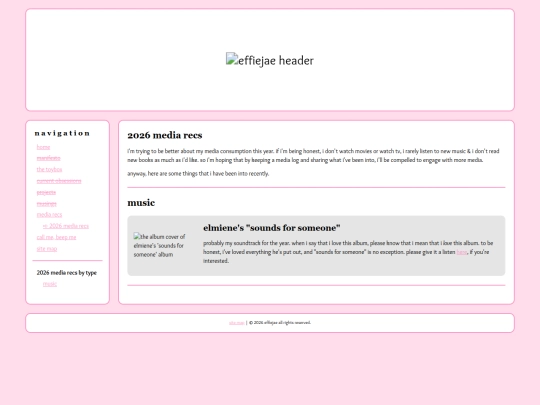This screenshot has width=540, height=405.
Task: Open the call me, beep me link
Action: (56, 237)
